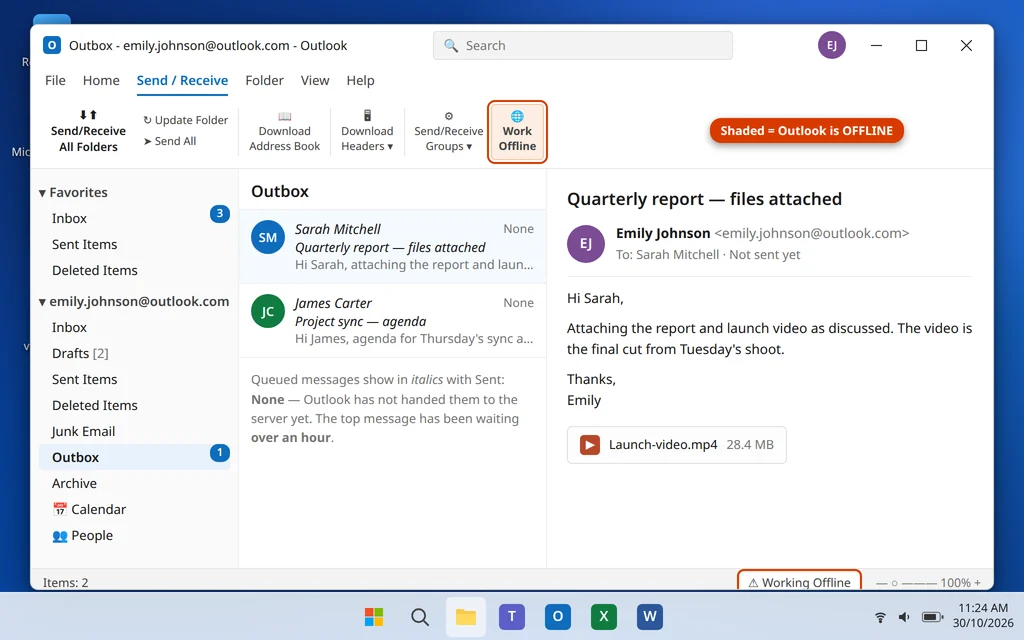Image resolution: width=1024 pixels, height=640 pixels.
Task: Click the Emily Johnson sender name
Action: 663,233
